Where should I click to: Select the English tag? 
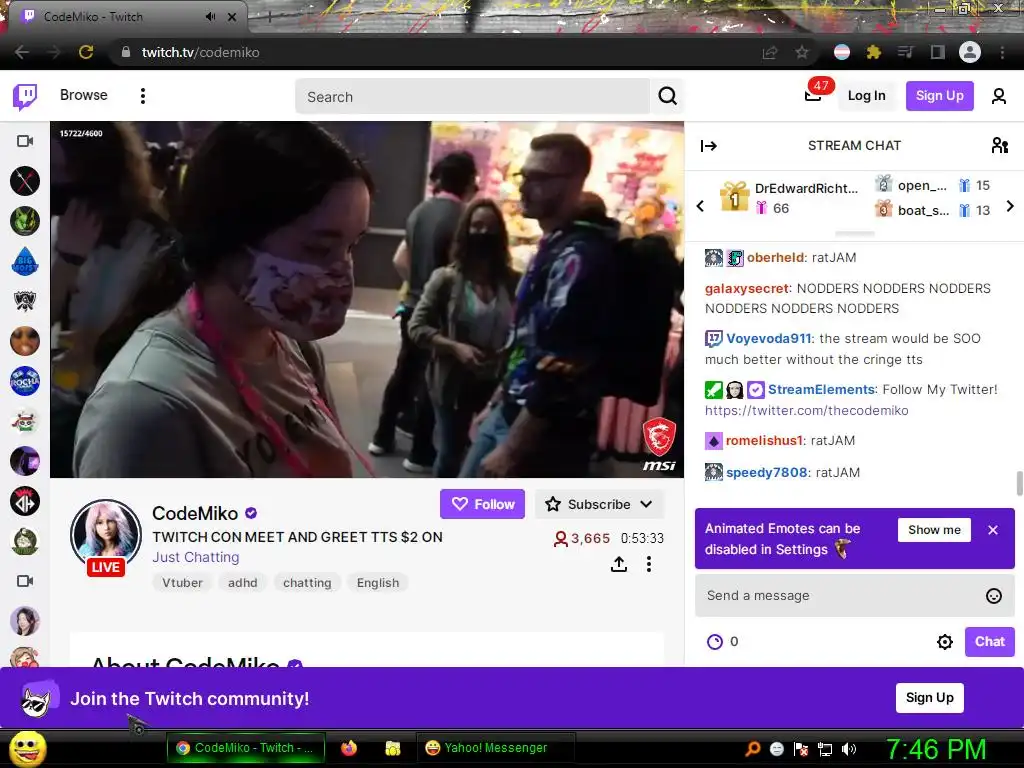tap(377, 583)
